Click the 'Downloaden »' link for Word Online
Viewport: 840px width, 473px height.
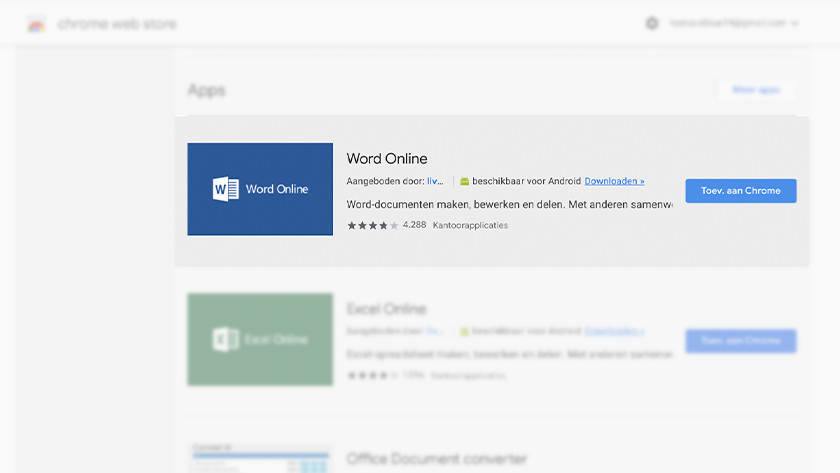[x=614, y=181]
